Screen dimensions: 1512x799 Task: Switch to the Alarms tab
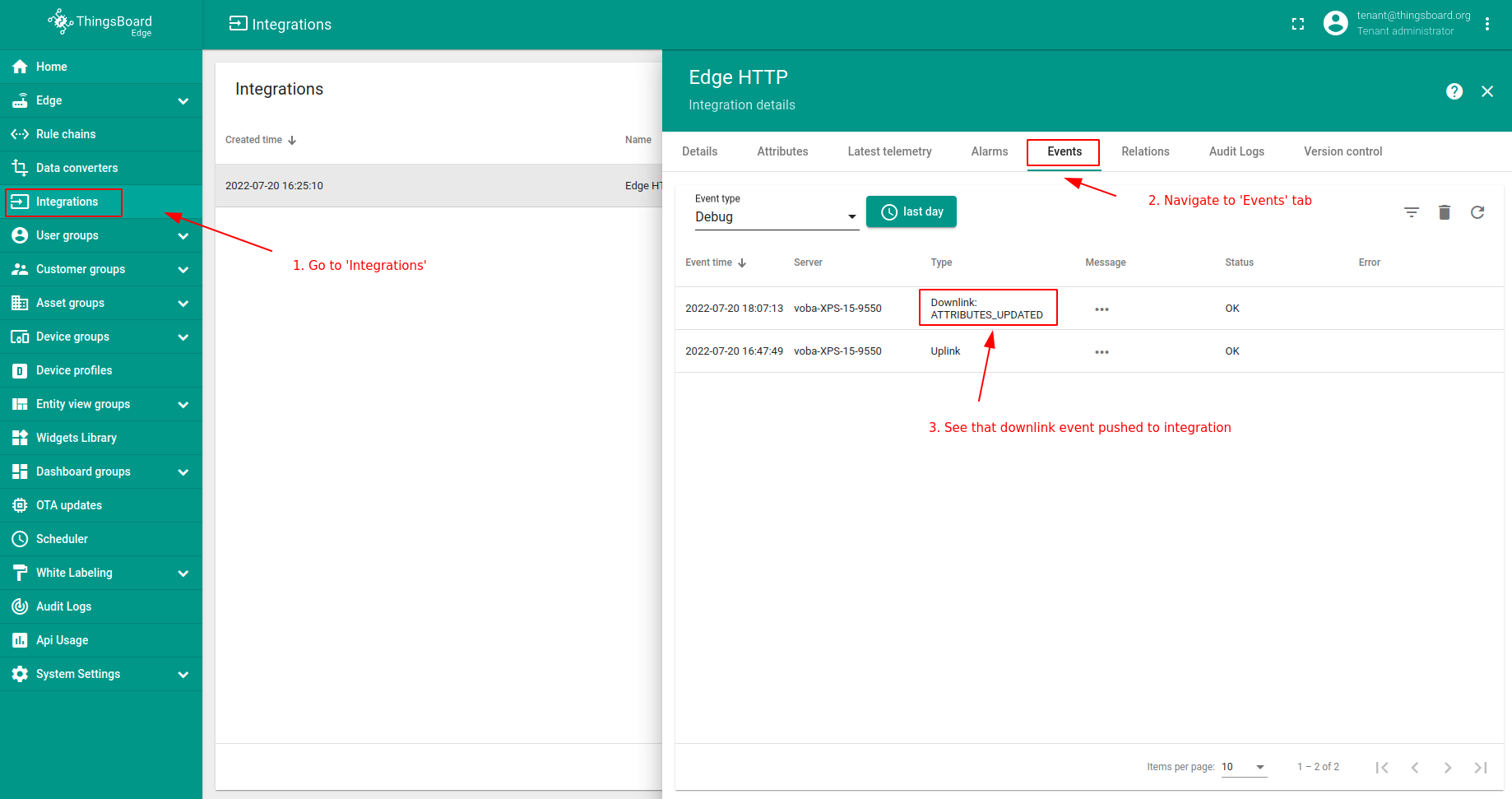coord(989,151)
